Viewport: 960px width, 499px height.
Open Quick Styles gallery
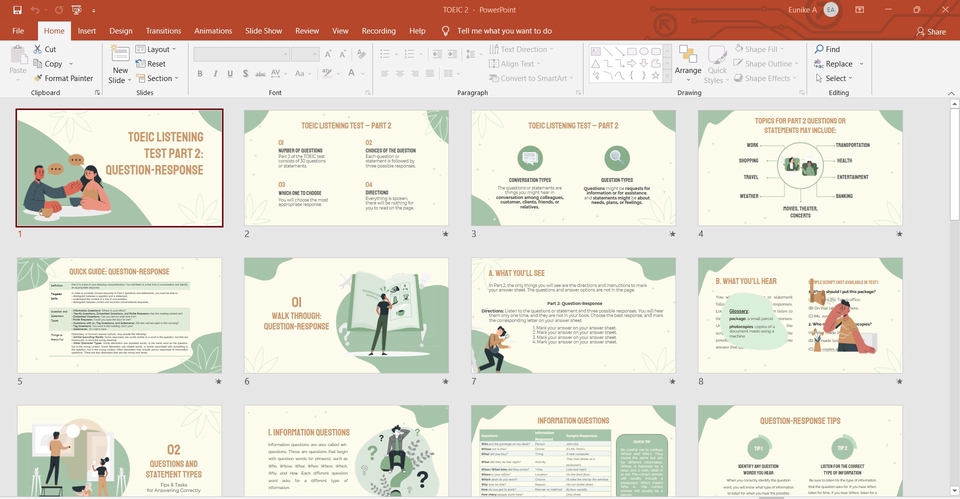pyautogui.click(x=716, y=64)
